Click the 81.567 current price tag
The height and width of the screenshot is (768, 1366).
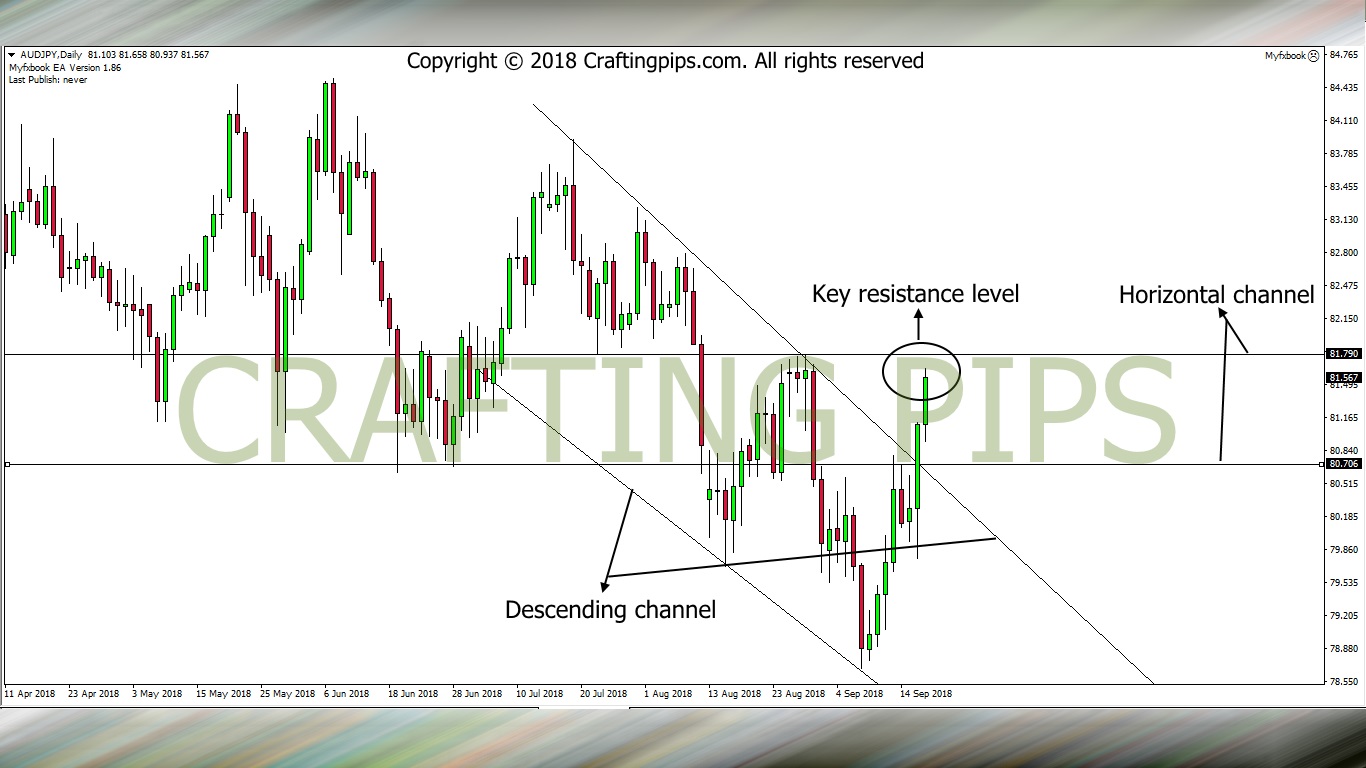(1343, 377)
